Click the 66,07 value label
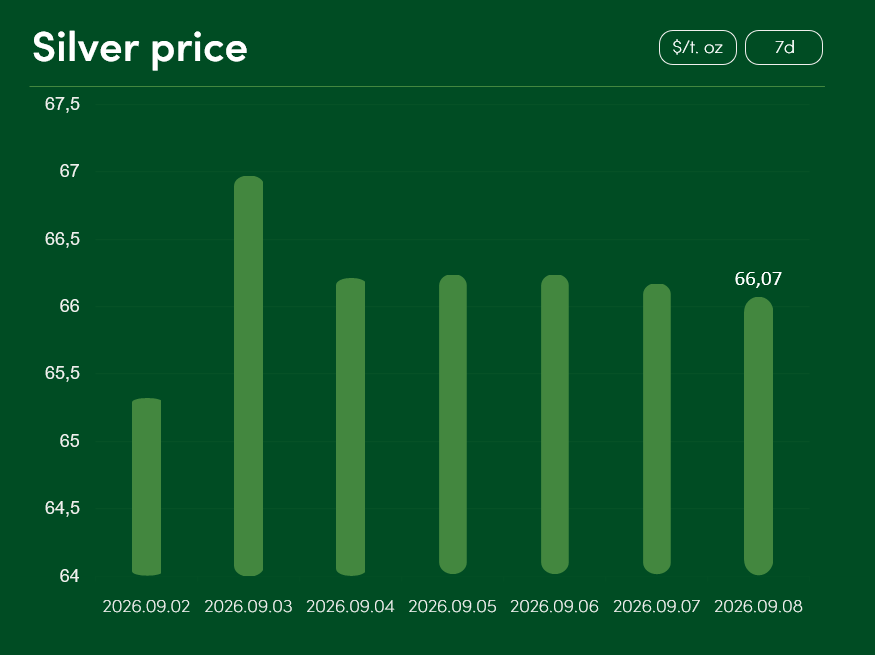This screenshot has width=875, height=655. [758, 279]
